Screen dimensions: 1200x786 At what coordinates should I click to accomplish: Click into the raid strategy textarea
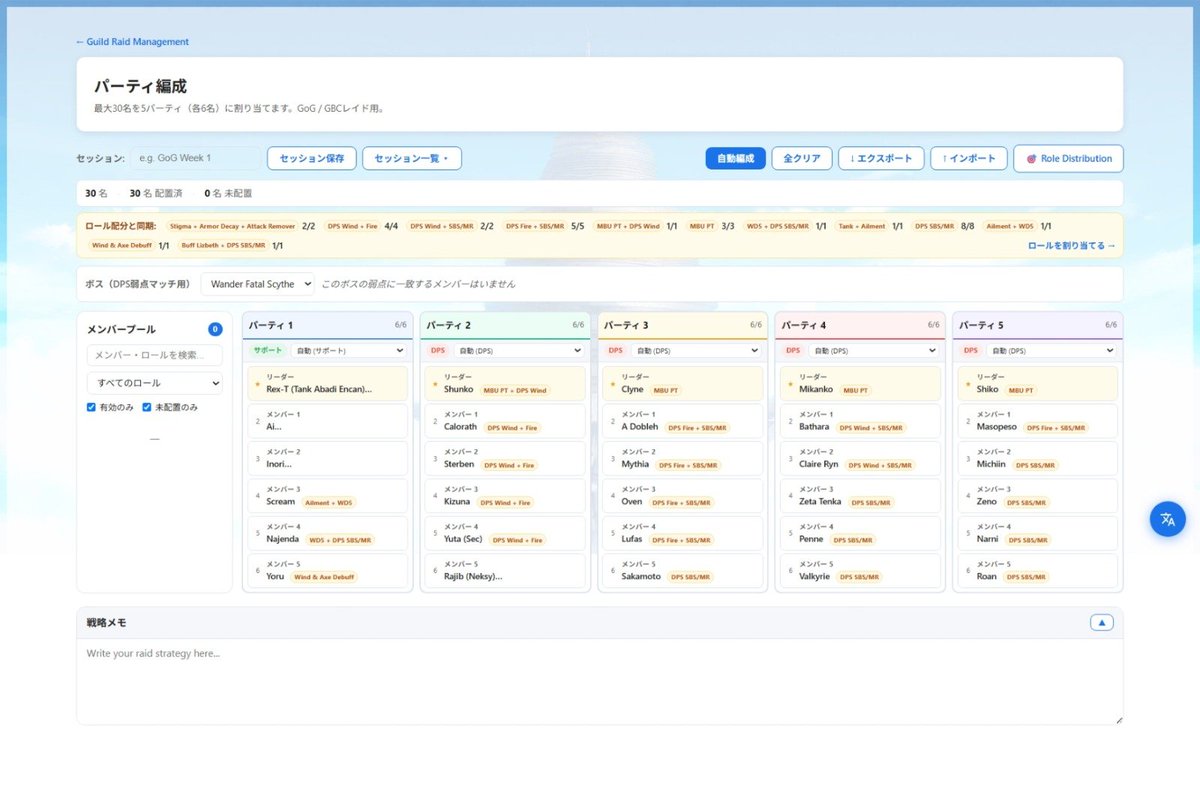[600, 681]
